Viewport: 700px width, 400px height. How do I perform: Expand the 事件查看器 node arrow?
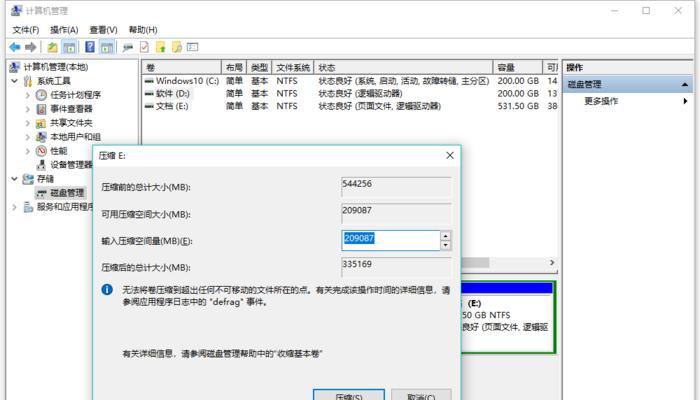[x=28, y=109]
